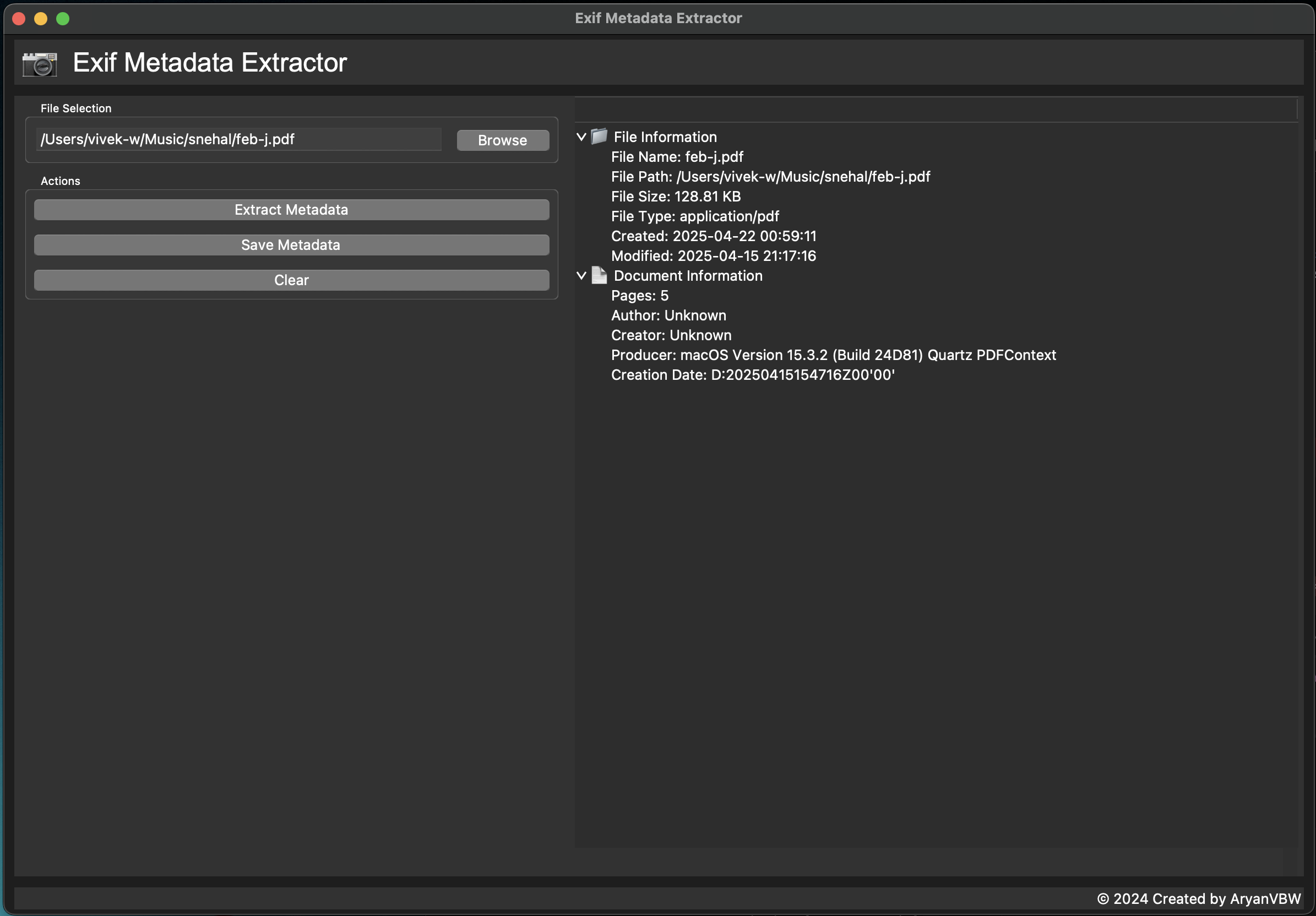Collapse the File Information section
Image resolution: width=1316 pixels, height=916 pixels.
pos(582,137)
